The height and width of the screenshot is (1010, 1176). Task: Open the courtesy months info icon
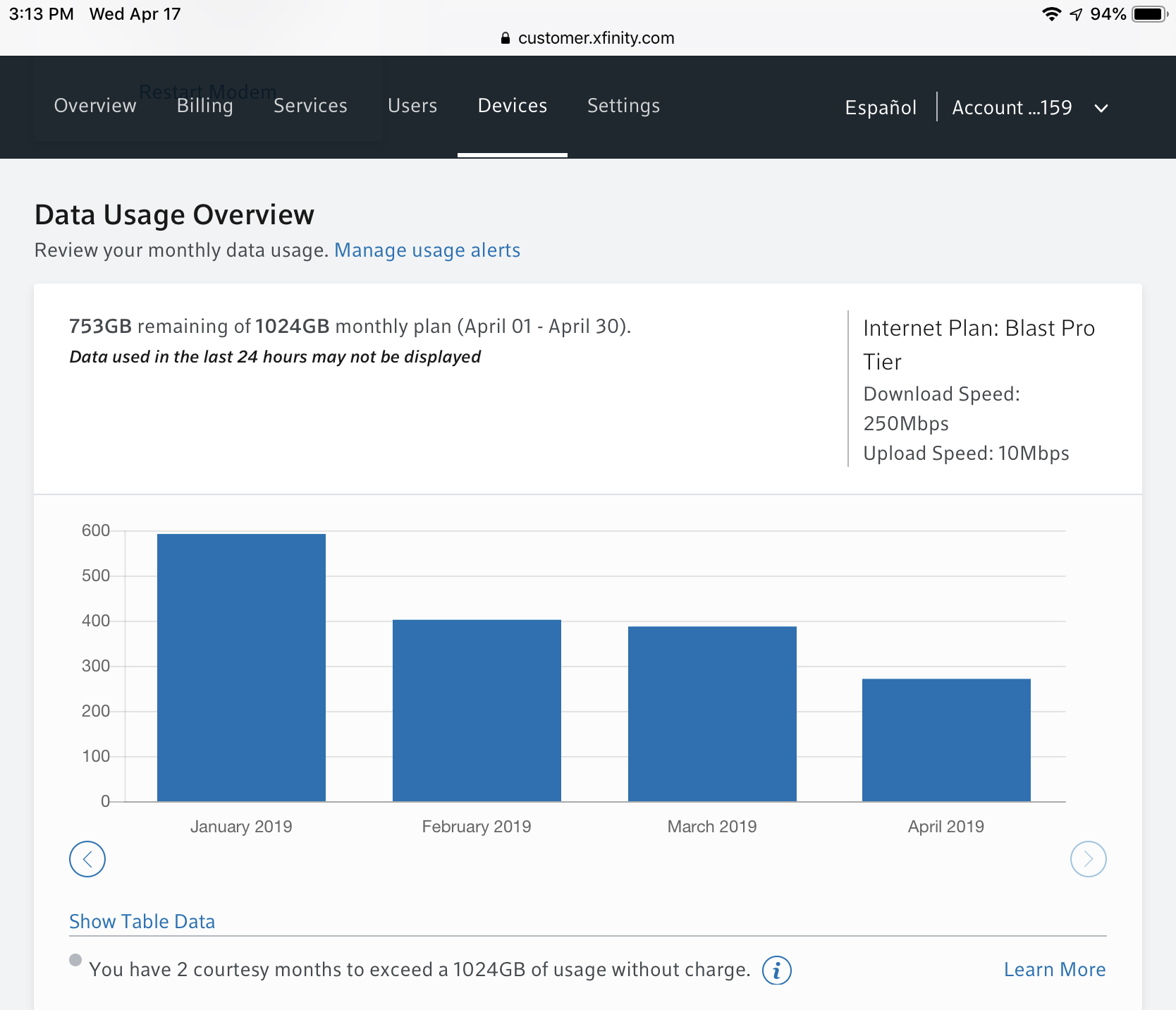click(777, 971)
